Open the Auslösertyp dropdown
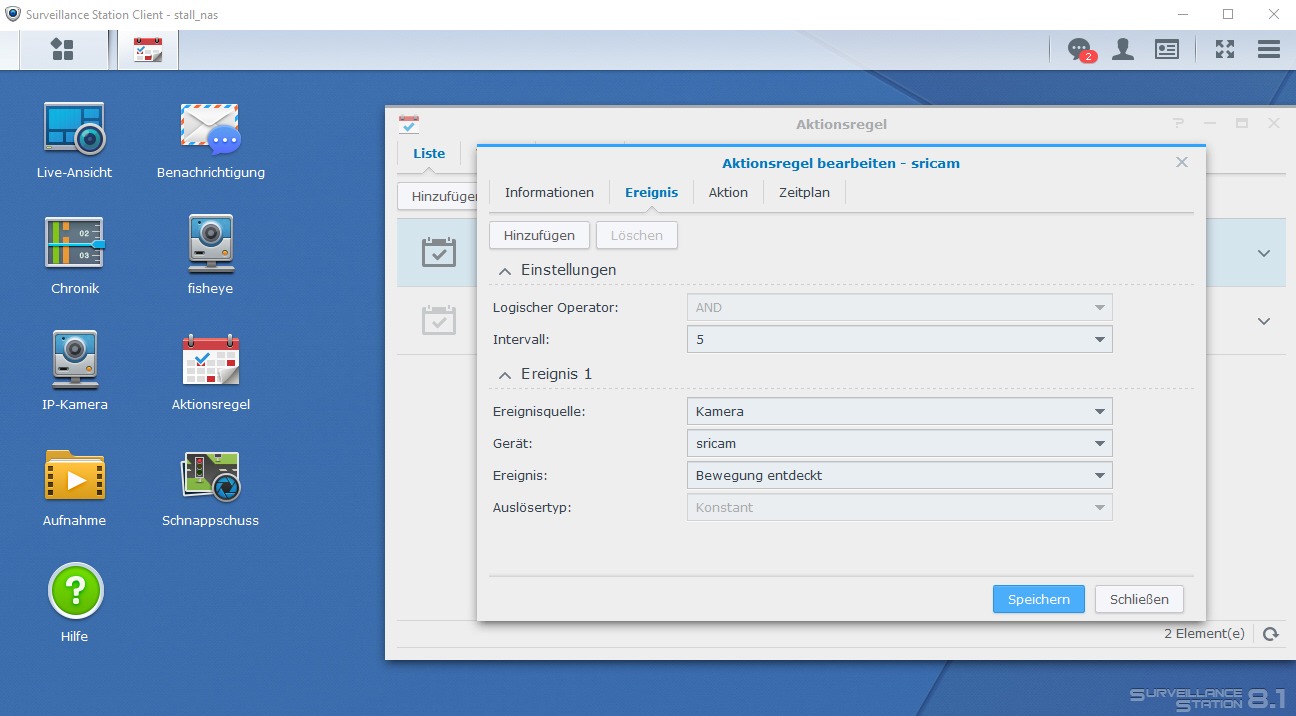1296x716 pixels. click(x=900, y=508)
